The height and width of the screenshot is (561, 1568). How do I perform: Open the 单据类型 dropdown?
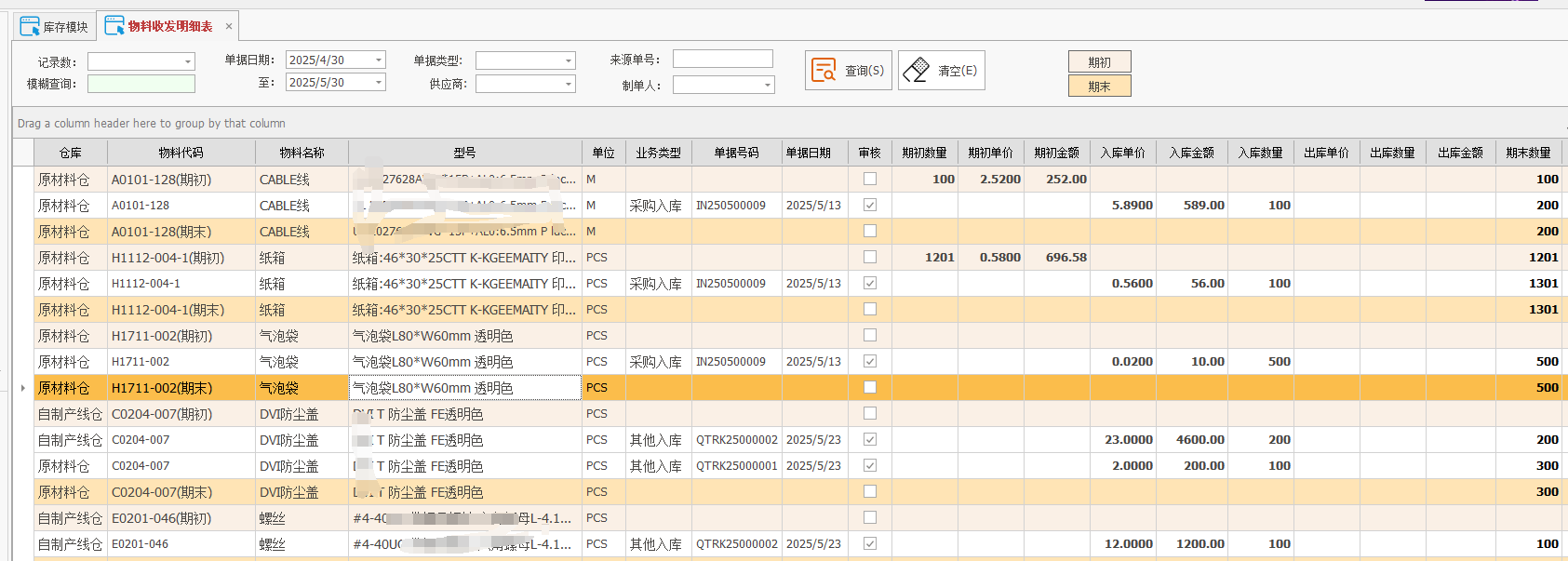tap(569, 60)
